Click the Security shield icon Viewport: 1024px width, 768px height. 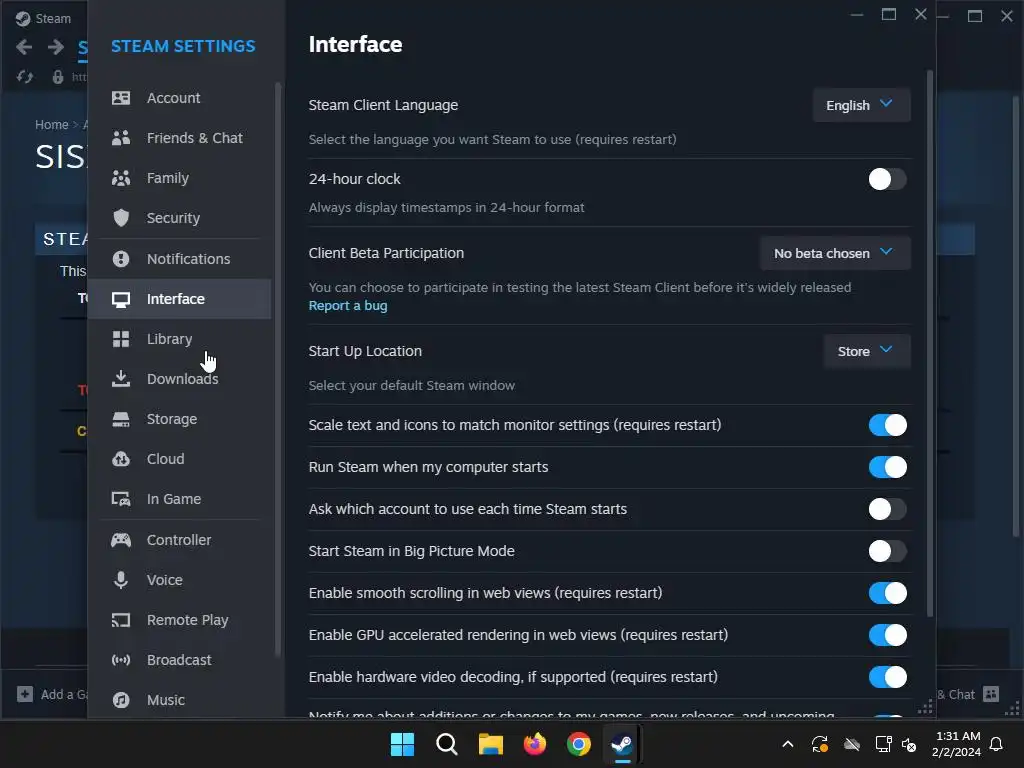point(121,218)
